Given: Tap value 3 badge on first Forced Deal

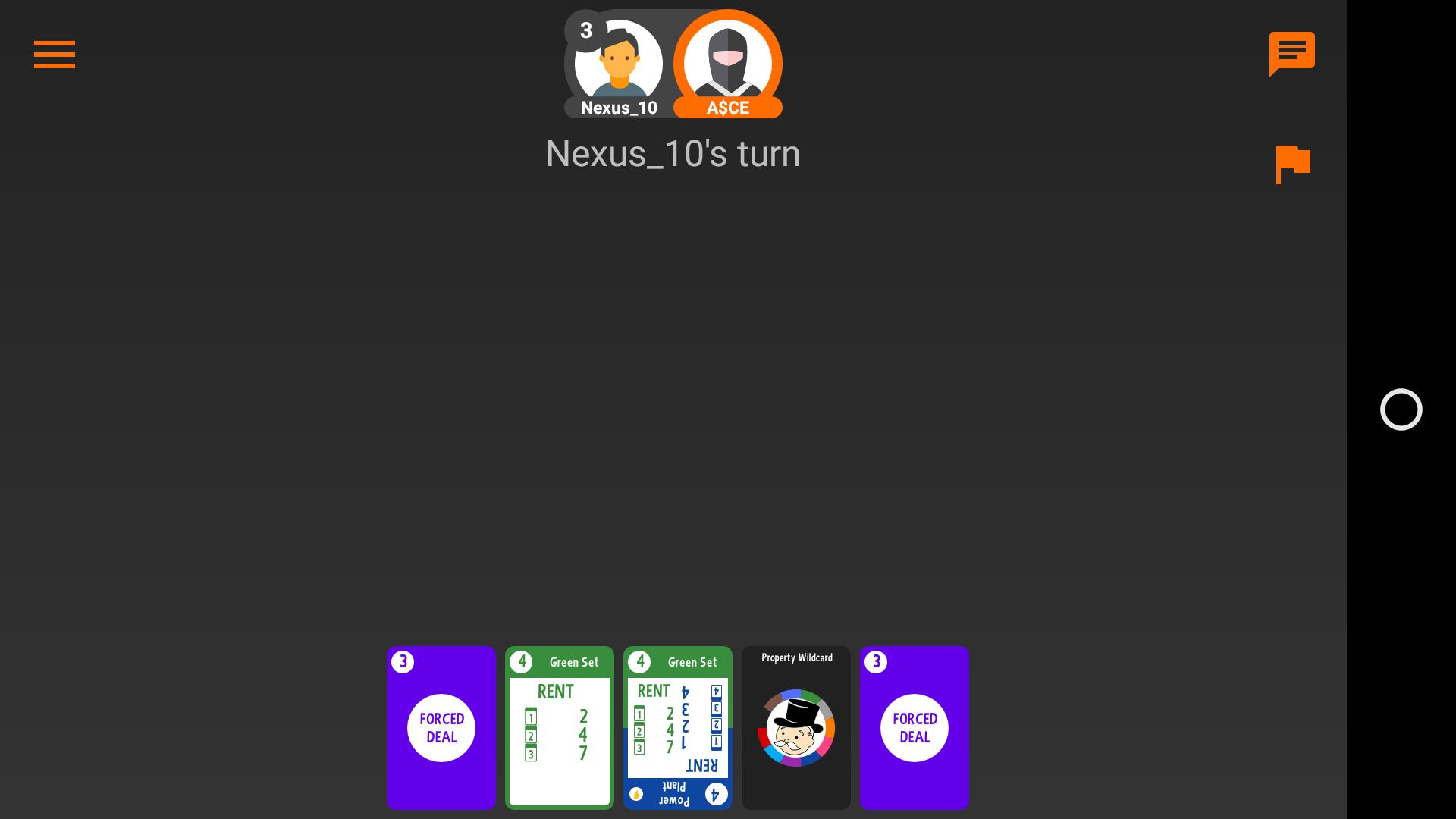Looking at the screenshot, I should 403,662.
